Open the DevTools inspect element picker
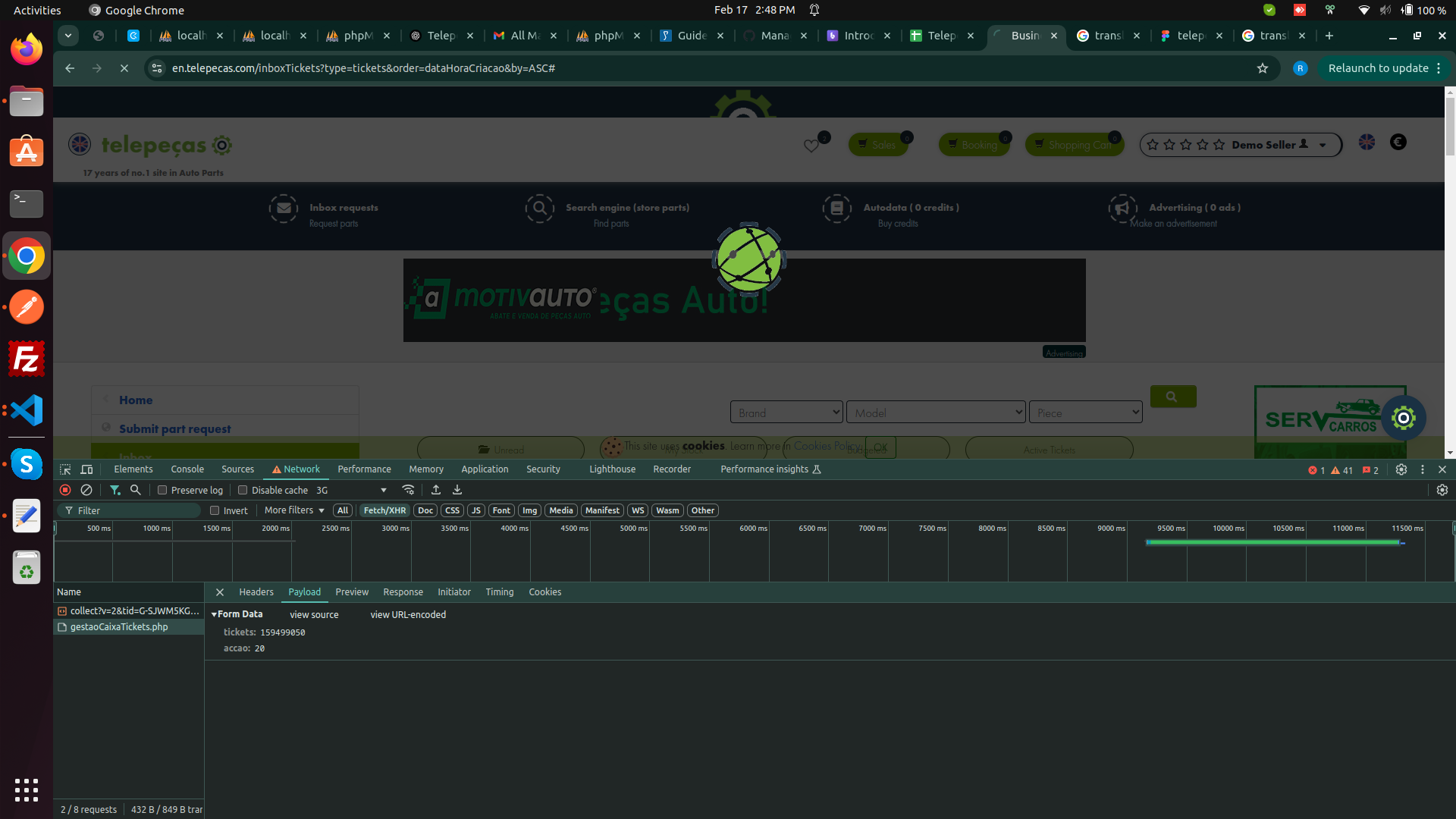 click(x=65, y=469)
